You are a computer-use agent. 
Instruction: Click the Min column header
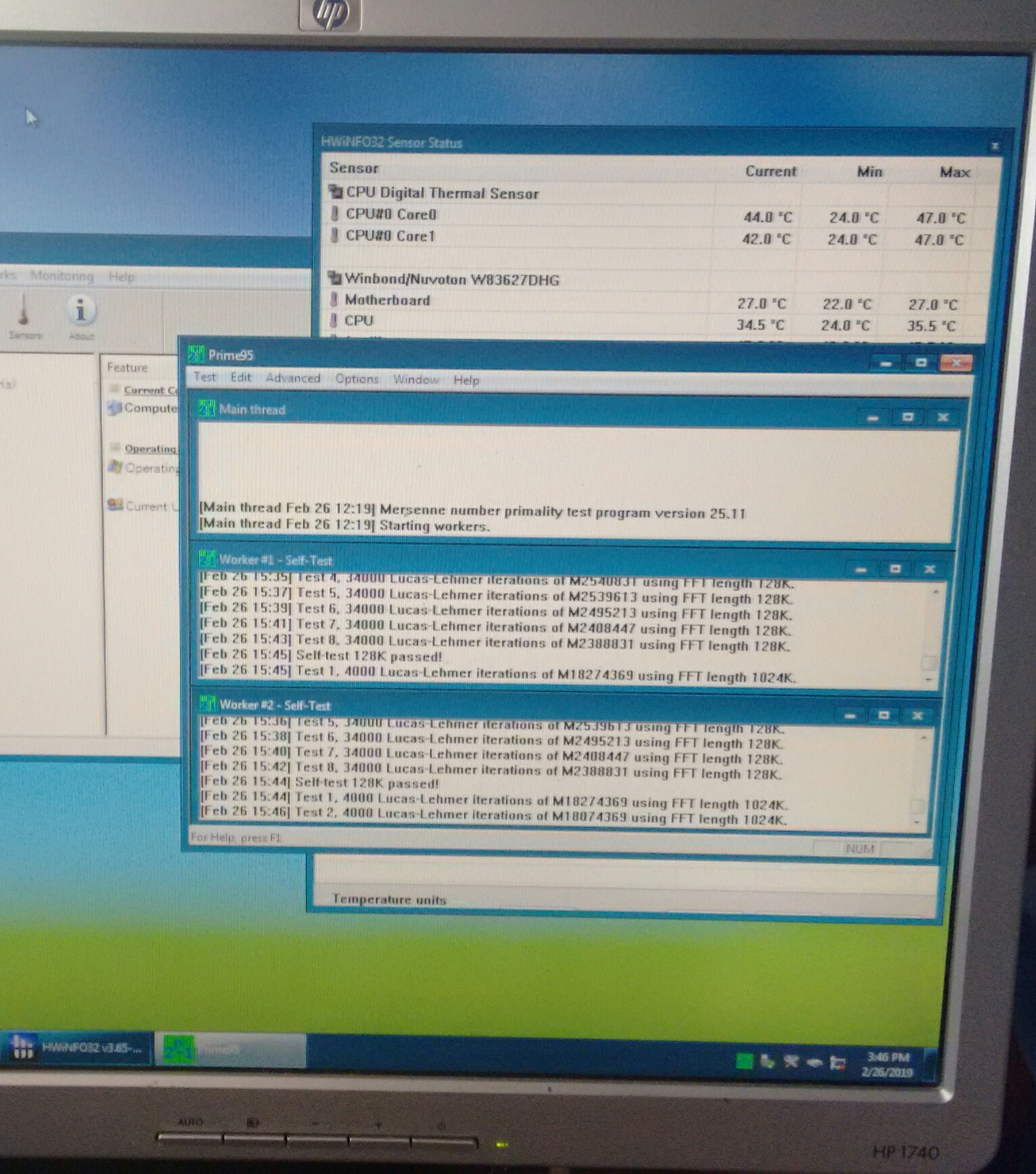coord(870,171)
